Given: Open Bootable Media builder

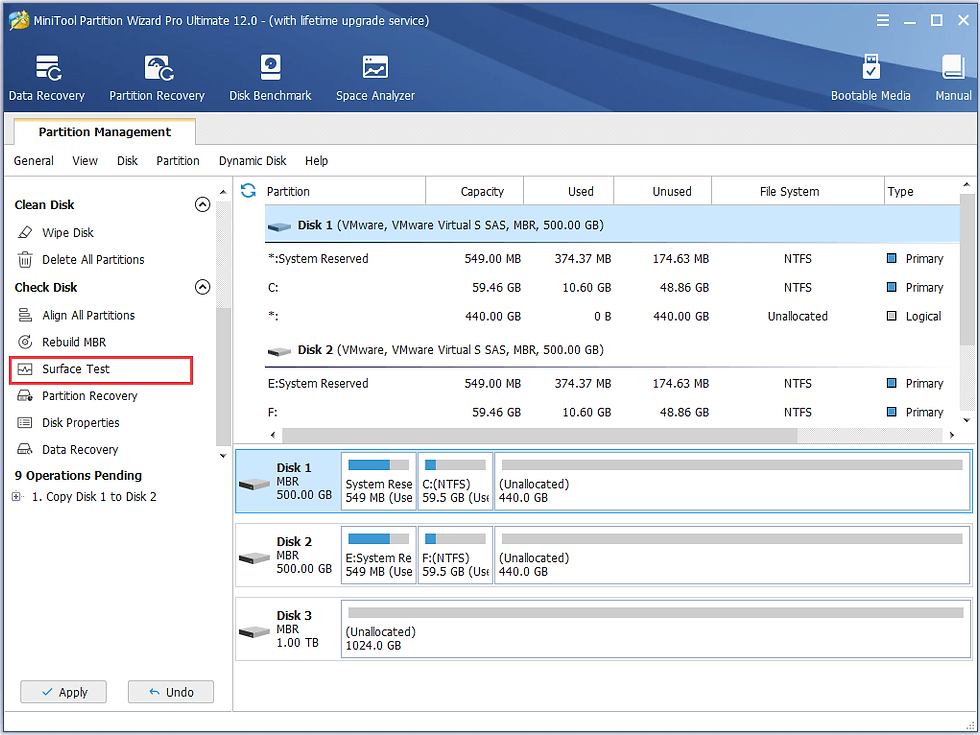Looking at the screenshot, I should 871,78.
